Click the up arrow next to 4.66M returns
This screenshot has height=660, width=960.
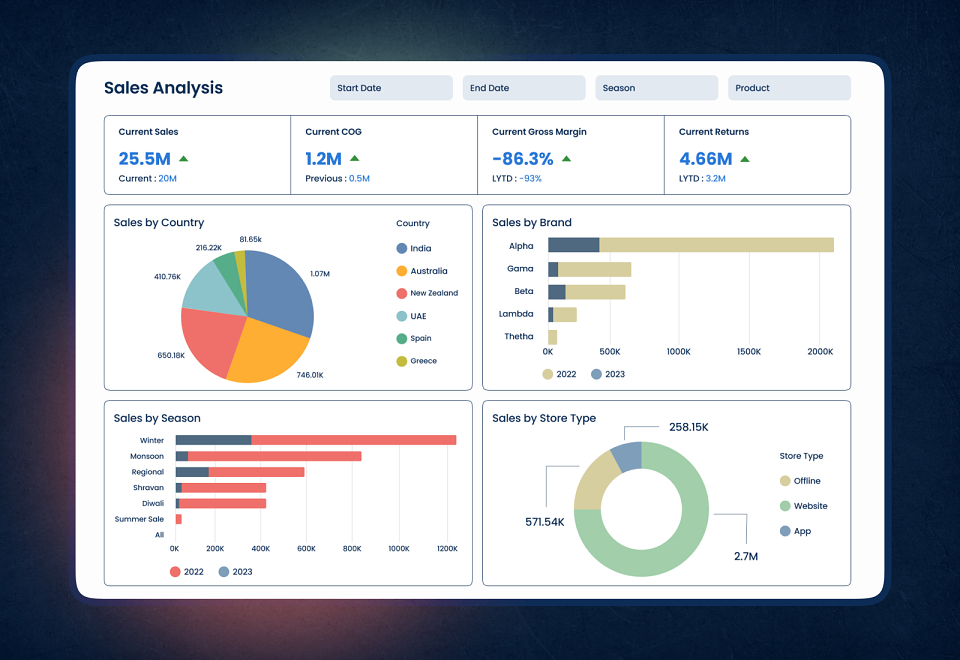click(x=745, y=159)
